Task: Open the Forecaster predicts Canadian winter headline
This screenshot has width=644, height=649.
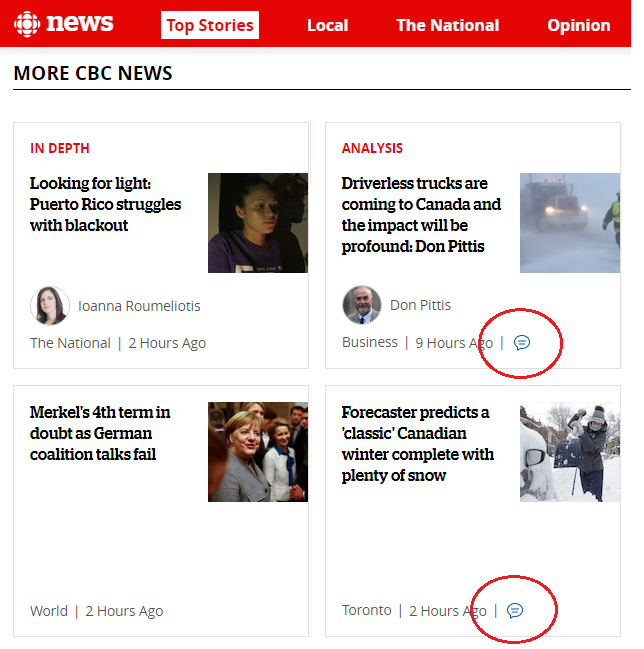Action: (x=418, y=444)
